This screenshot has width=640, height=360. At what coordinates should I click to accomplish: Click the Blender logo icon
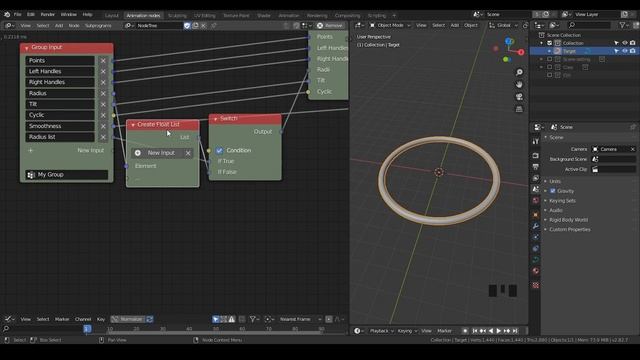pyautogui.click(x=7, y=14)
